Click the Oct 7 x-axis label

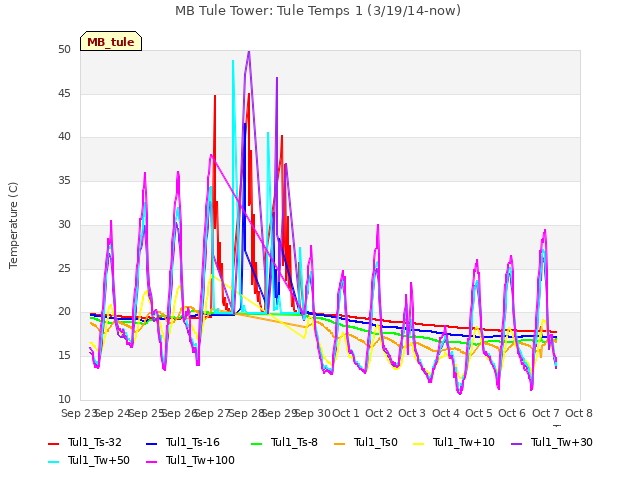click(546, 413)
